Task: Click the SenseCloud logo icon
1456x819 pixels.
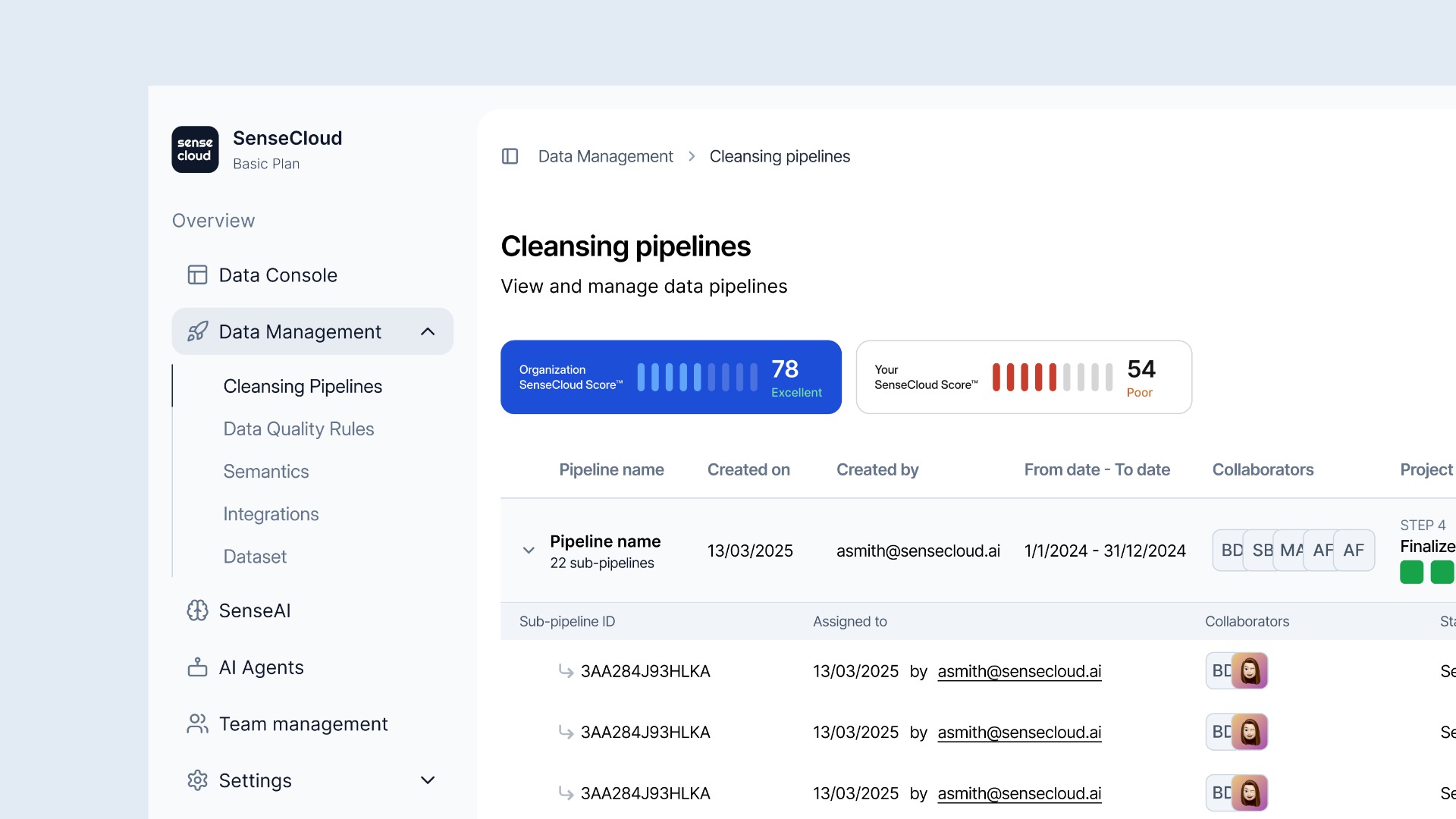Action: tap(195, 149)
